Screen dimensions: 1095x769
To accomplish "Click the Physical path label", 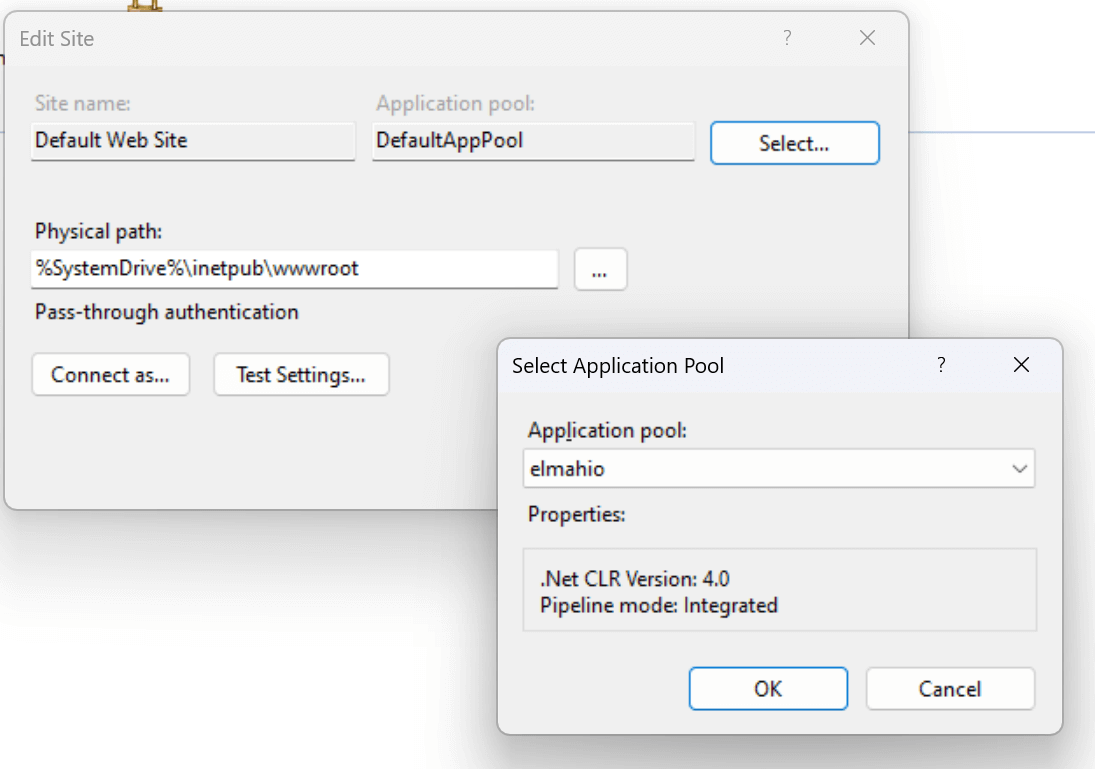I will click(x=98, y=231).
